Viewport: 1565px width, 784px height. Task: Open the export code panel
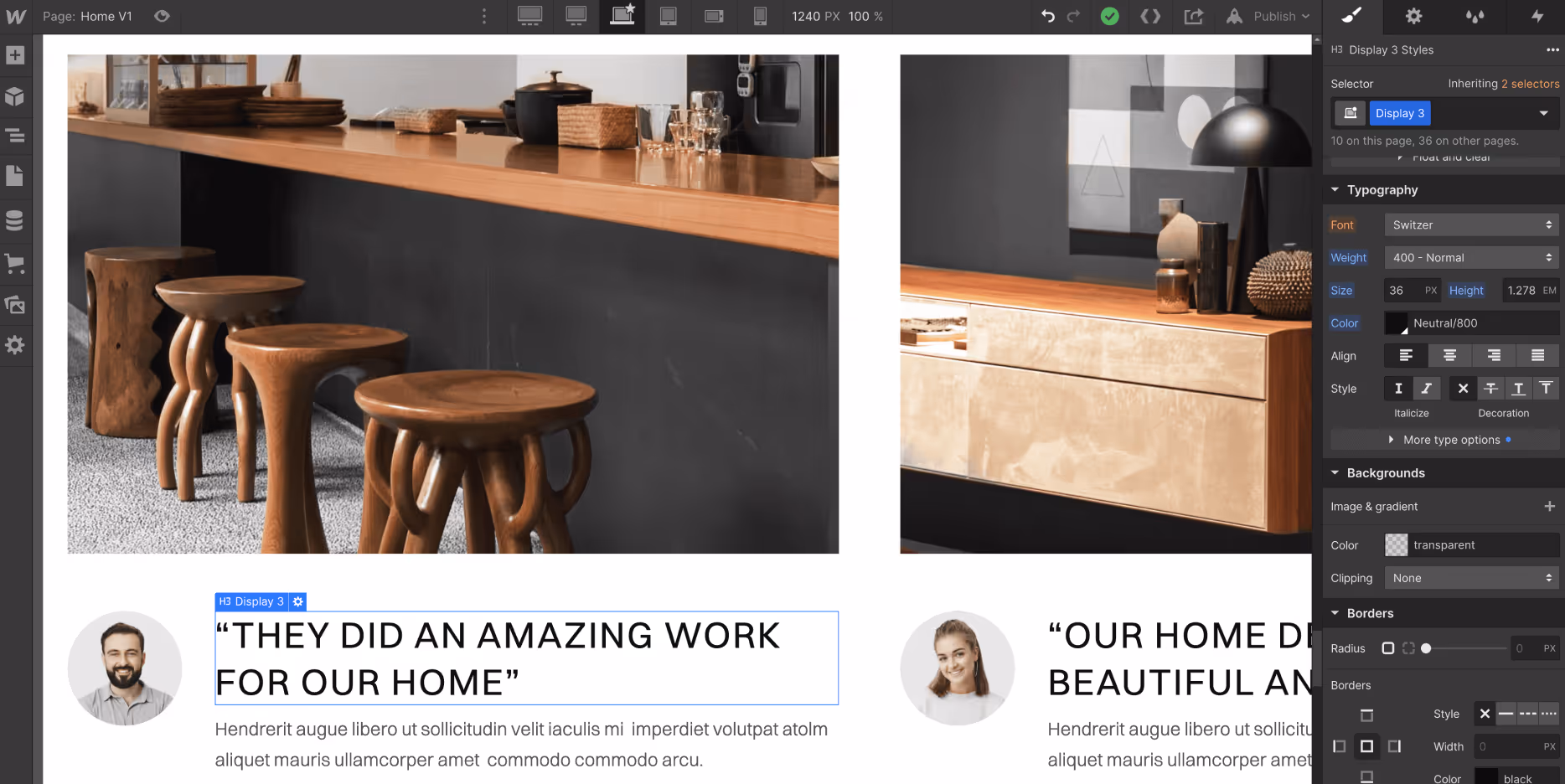(x=1150, y=16)
